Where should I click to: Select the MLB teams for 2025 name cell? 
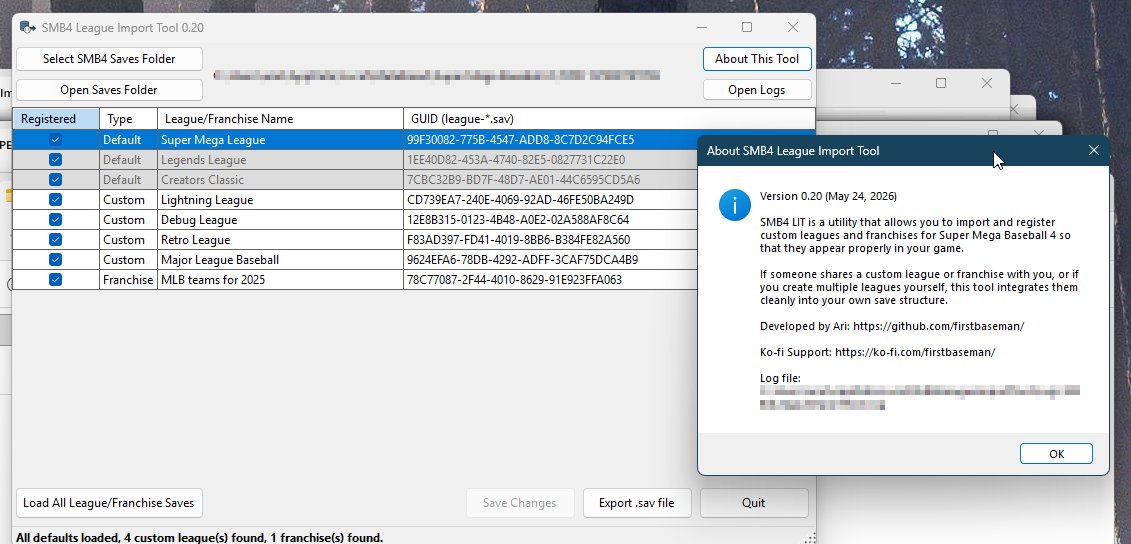click(280, 279)
